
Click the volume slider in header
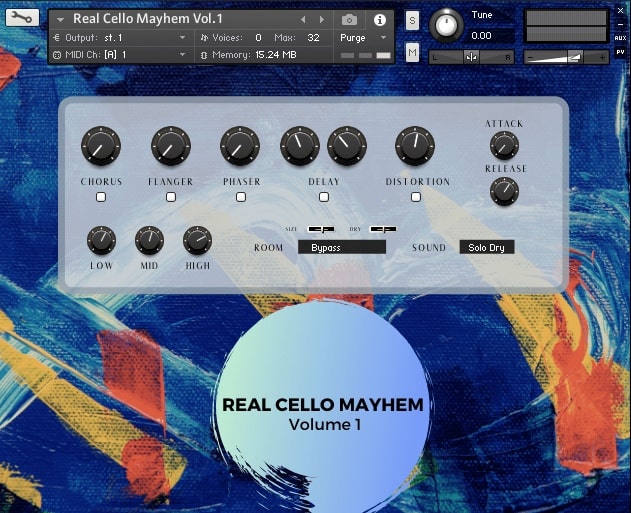pos(561,57)
